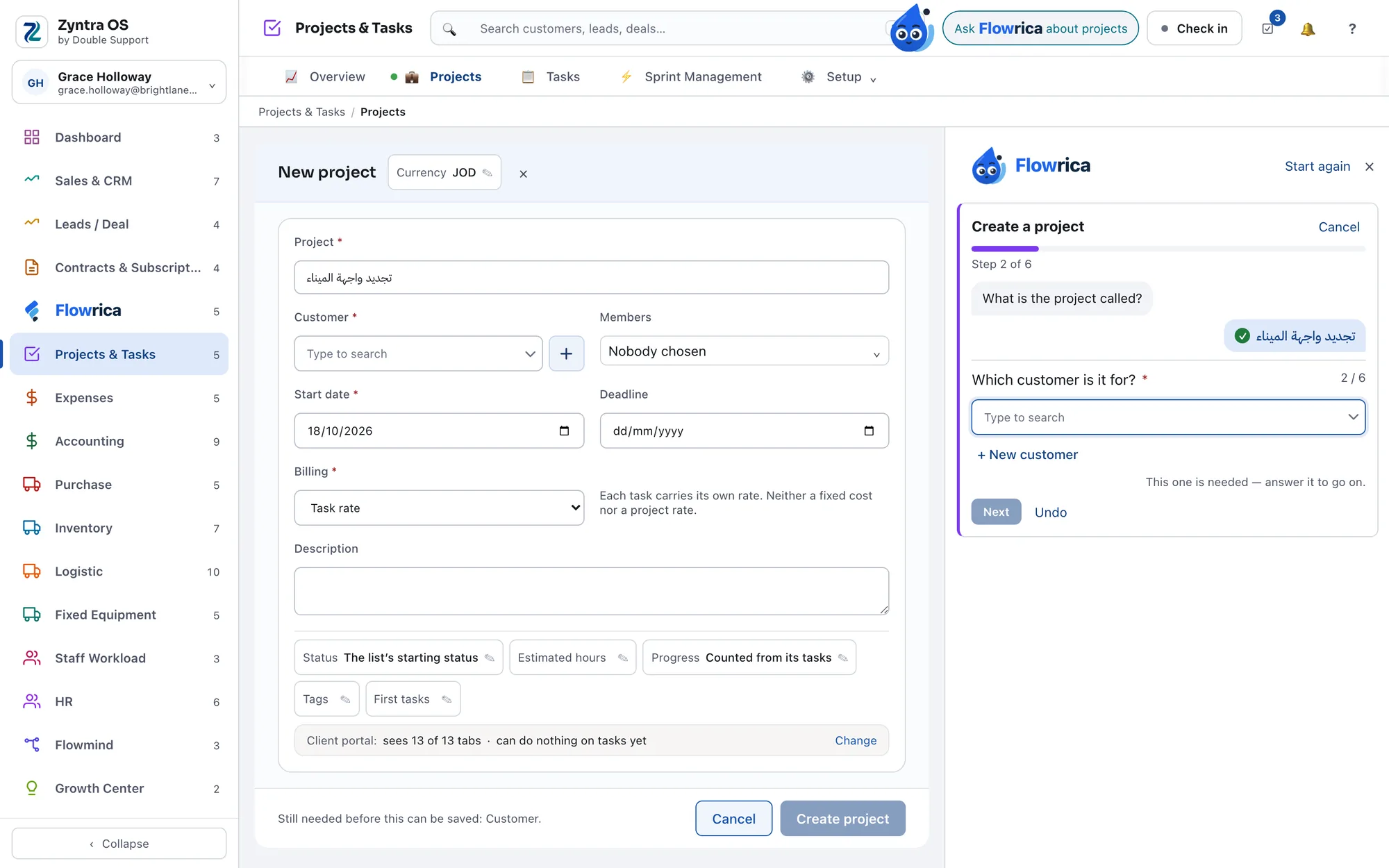1389x868 pixels.
Task: Click the Flowrica mascot in the top bar
Action: pyautogui.click(x=912, y=28)
